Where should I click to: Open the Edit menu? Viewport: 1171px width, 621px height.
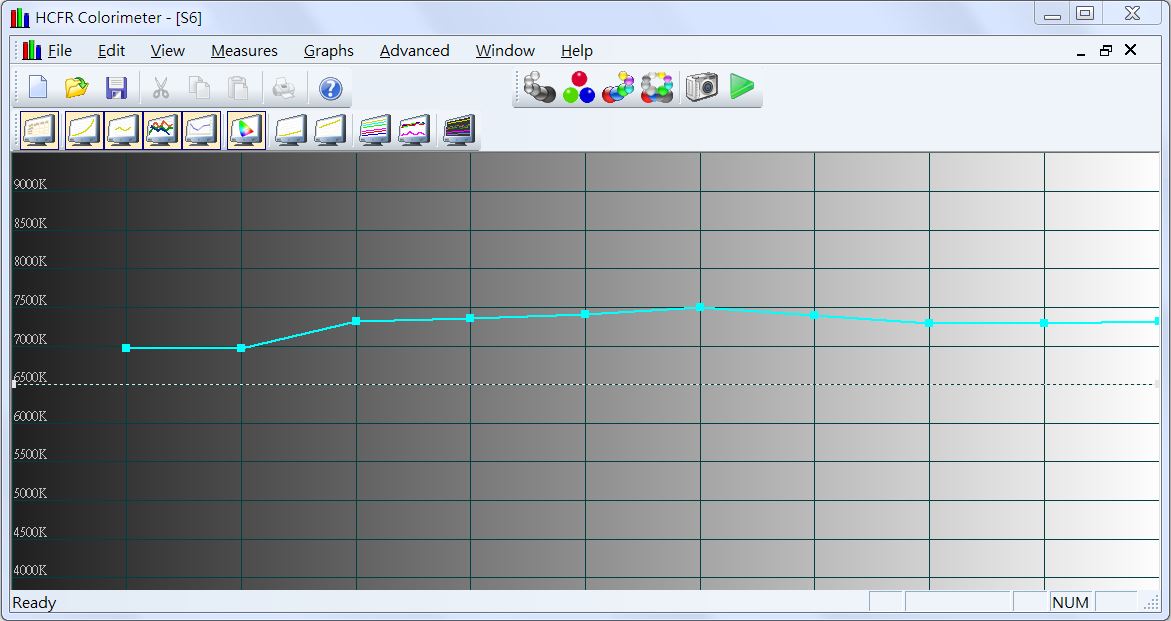(111, 51)
